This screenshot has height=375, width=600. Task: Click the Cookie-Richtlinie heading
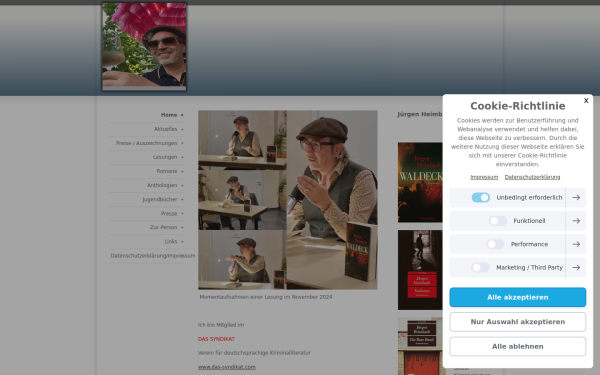[517, 106]
